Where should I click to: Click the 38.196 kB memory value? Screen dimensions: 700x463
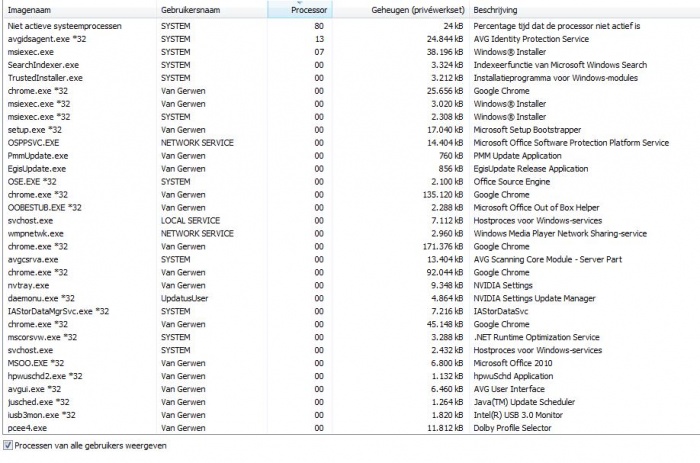(x=445, y=52)
